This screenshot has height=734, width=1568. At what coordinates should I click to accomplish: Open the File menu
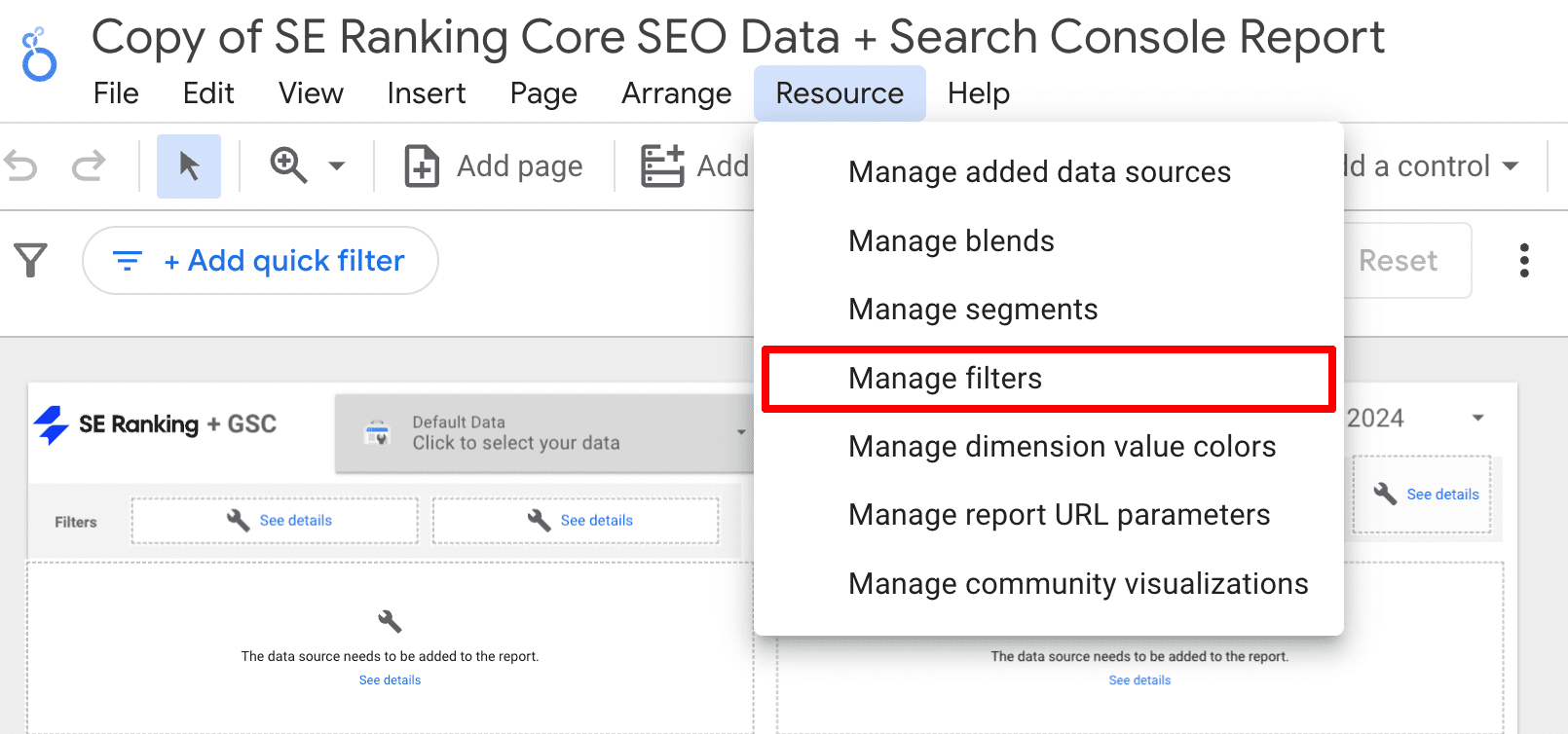click(x=116, y=93)
